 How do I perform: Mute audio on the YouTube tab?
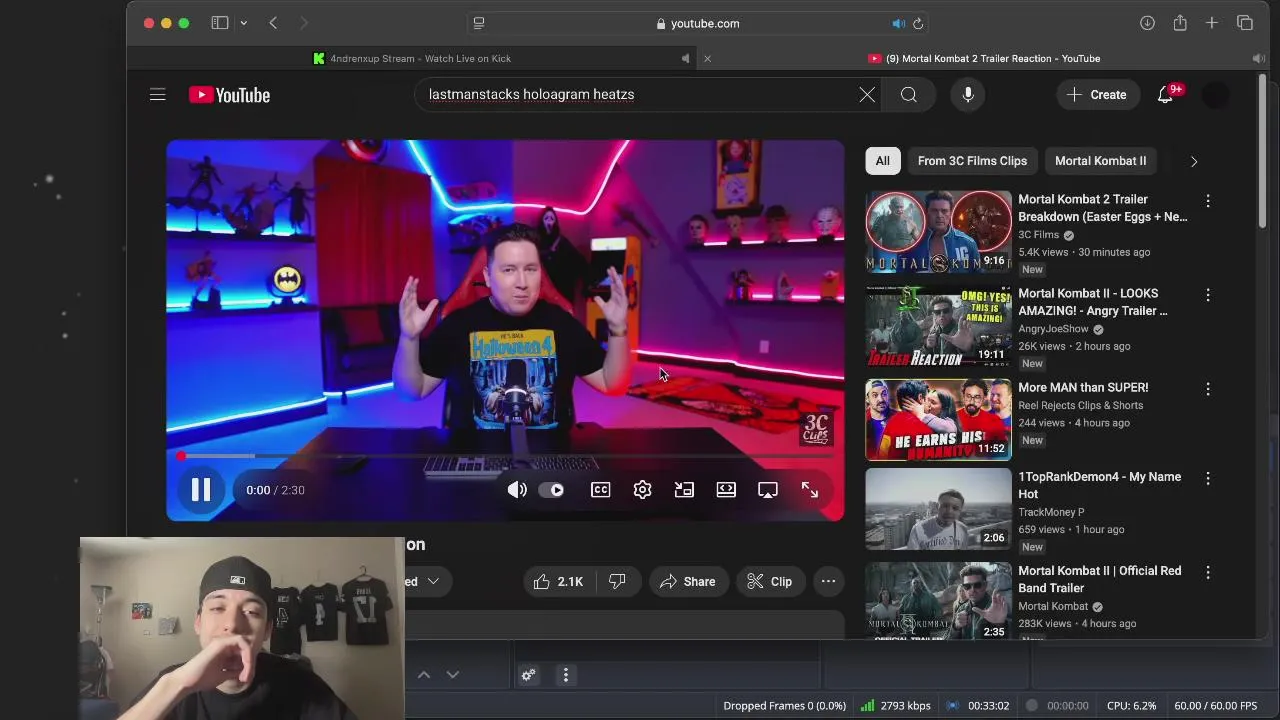[x=1258, y=59]
